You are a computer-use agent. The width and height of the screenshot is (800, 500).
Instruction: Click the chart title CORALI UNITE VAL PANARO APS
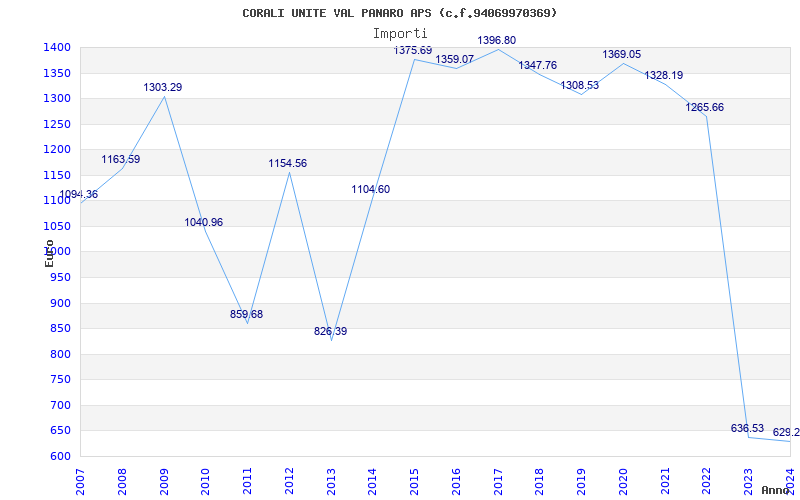point(399,13)
